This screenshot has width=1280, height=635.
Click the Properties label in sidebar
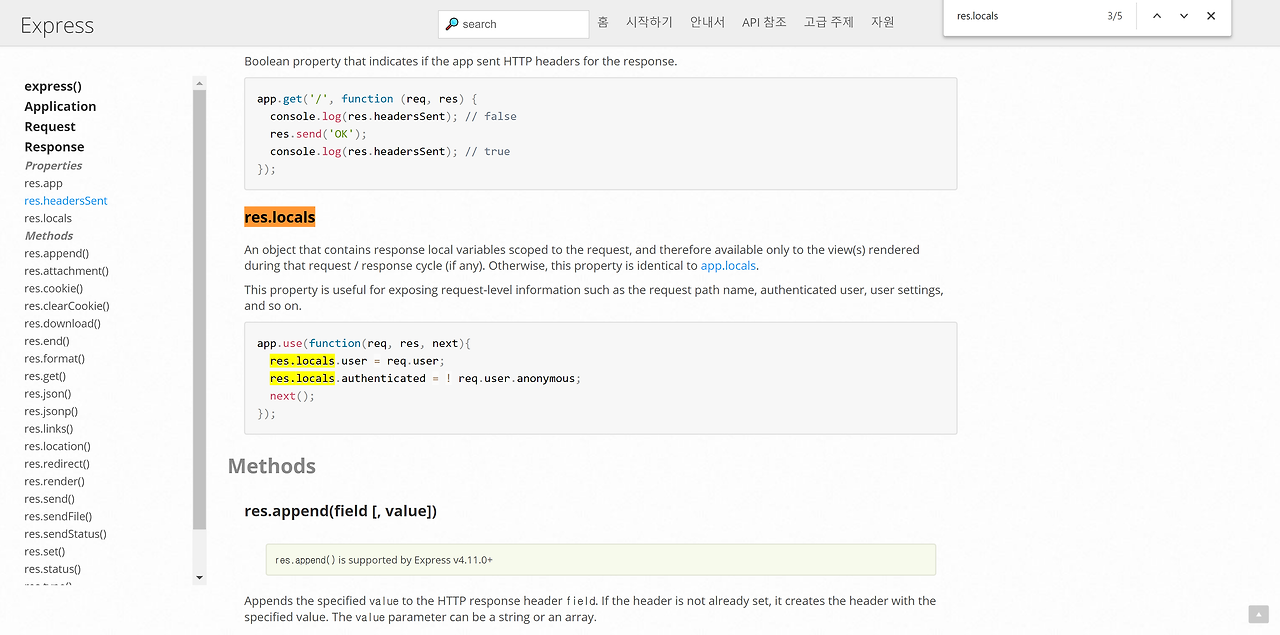[x=53, y=166]
